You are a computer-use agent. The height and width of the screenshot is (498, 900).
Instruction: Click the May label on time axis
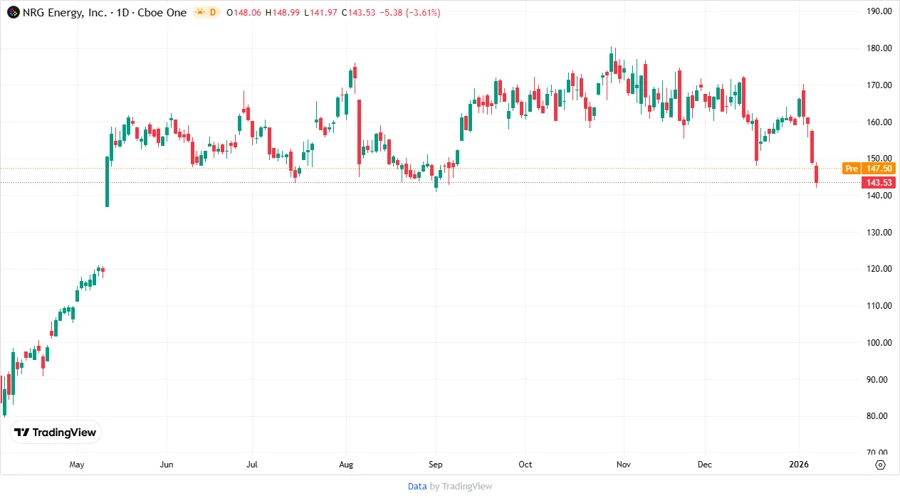pos(76,465)
